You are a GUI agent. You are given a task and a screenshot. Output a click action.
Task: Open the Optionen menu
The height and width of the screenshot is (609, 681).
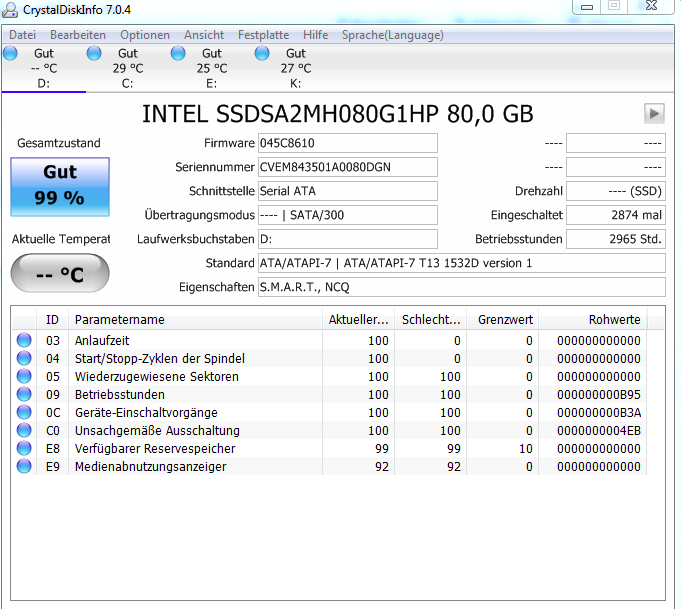pos(145,35)
